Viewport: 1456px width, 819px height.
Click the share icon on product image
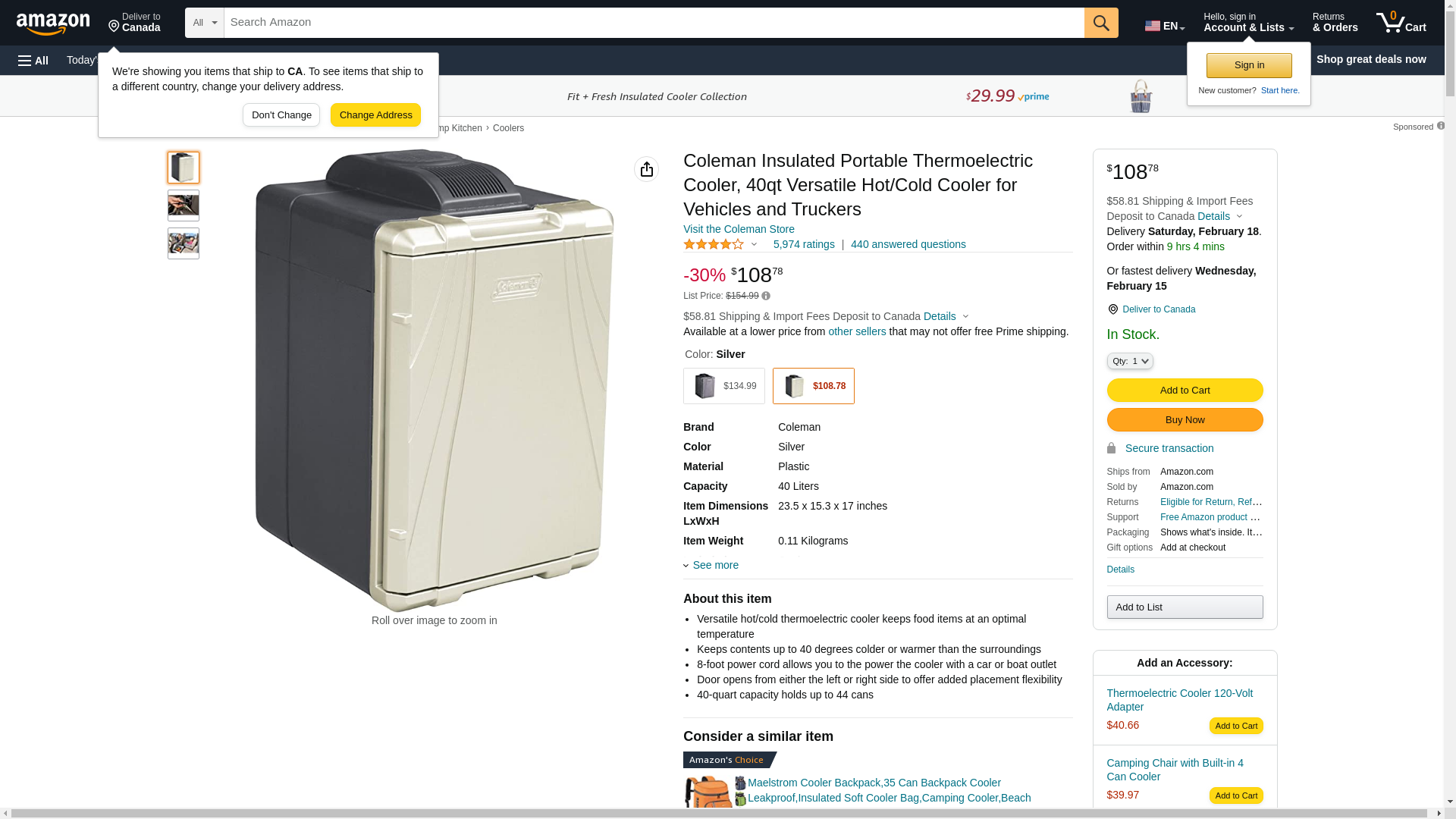click(x=647, y=169)
